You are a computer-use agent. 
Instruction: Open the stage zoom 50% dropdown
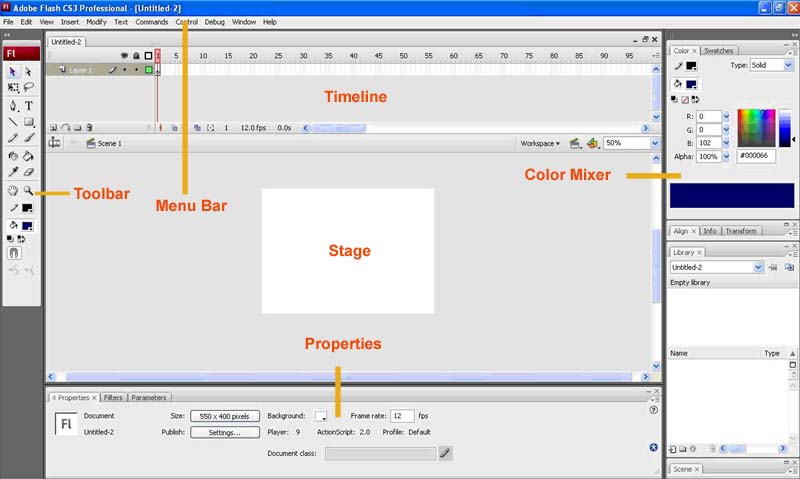coord(655,143)
